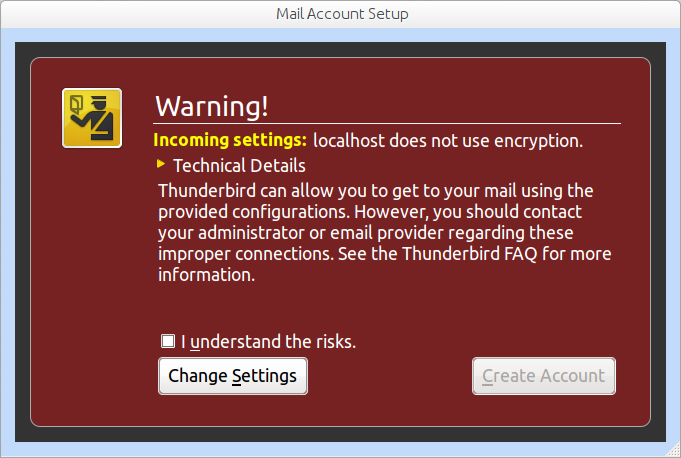
Task: Click the word 'information.' ending the paragraph
Action: [206, 275]
